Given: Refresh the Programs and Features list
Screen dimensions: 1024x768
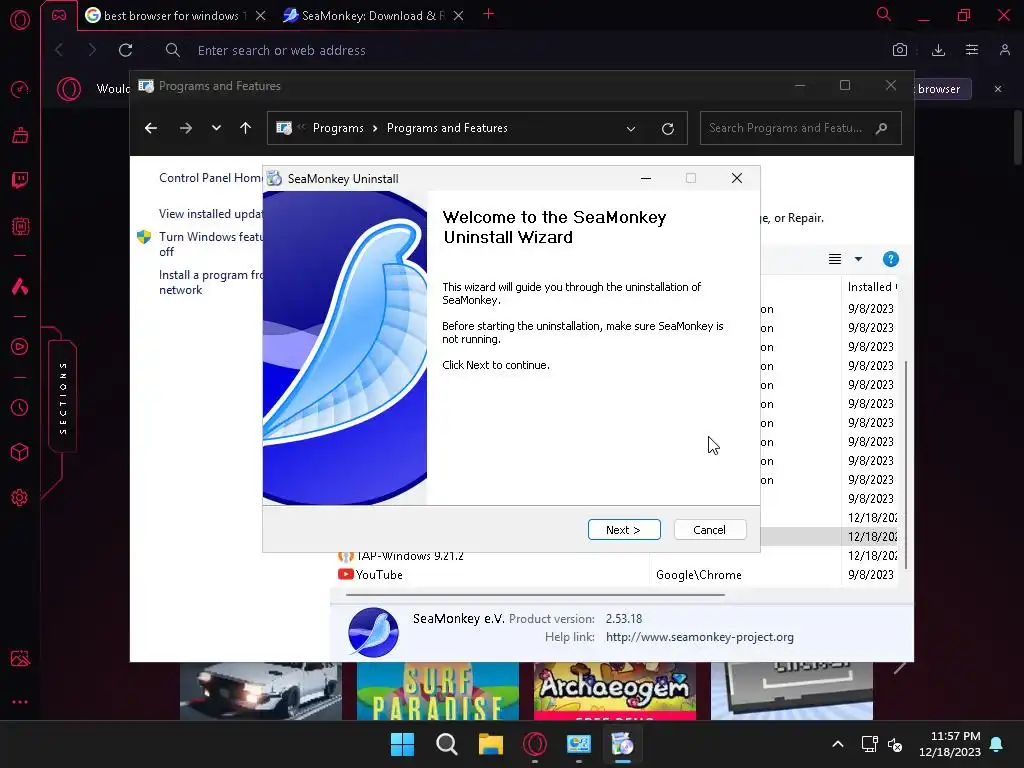Looking at the screenshot, I should 667,129.
